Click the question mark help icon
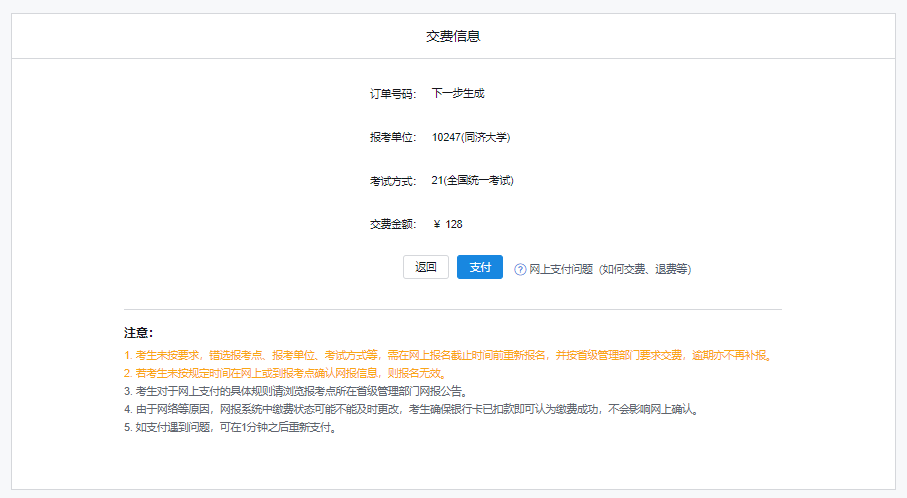907x498 pixels. 520,269
